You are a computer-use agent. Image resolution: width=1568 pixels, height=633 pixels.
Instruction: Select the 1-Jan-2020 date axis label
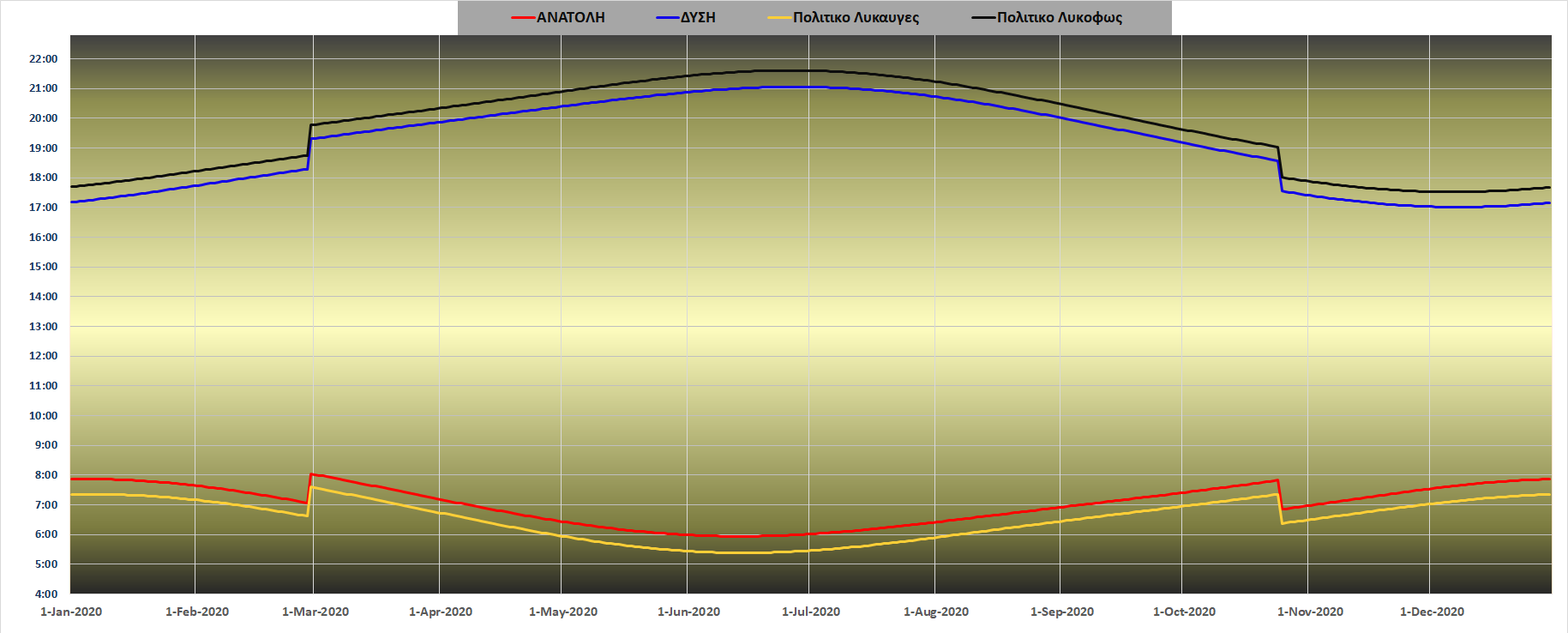pyautogui.click(x=71, y=612)
